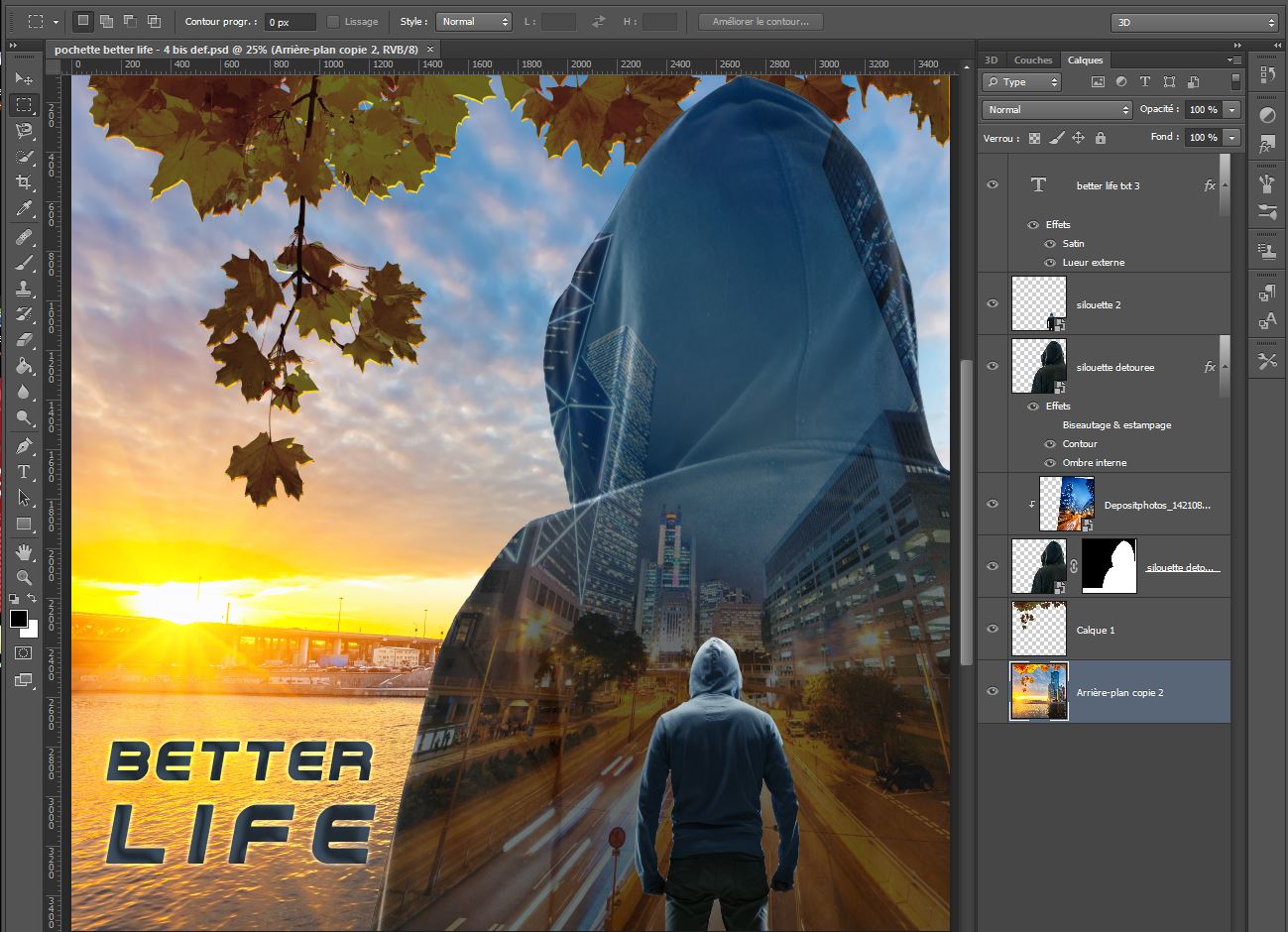Activate the Horizontal Type tool

(x=24, y=472)
